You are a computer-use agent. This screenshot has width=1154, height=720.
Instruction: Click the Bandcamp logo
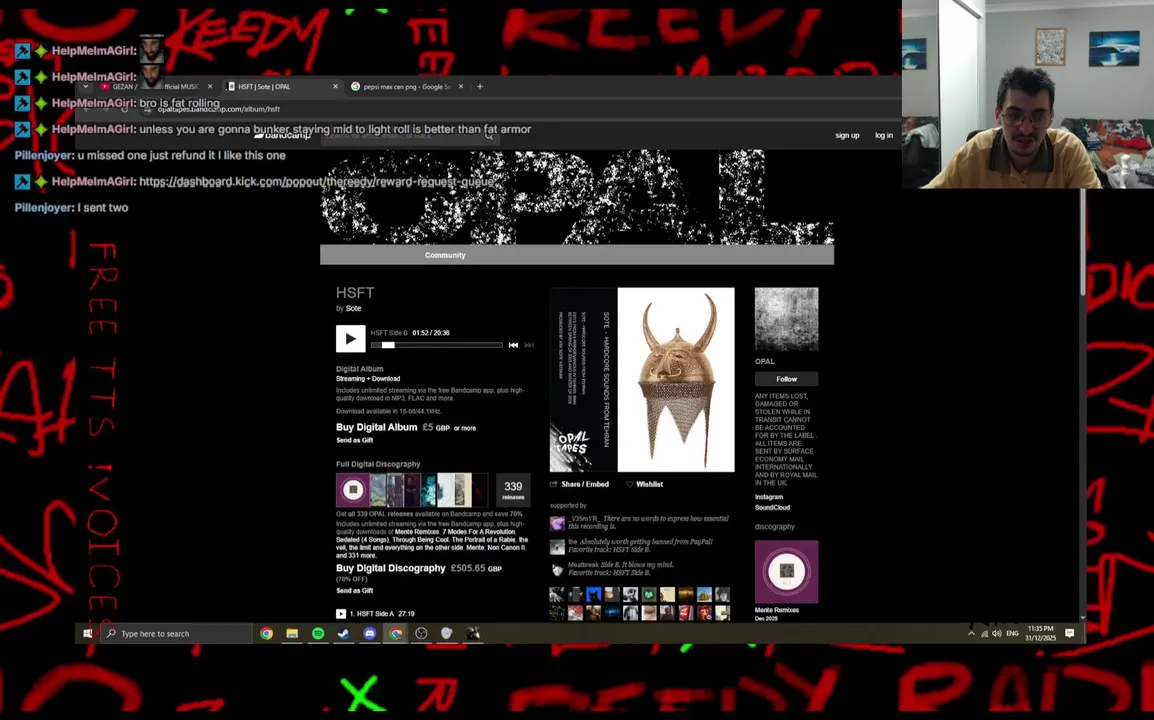[x=283, y=135]
